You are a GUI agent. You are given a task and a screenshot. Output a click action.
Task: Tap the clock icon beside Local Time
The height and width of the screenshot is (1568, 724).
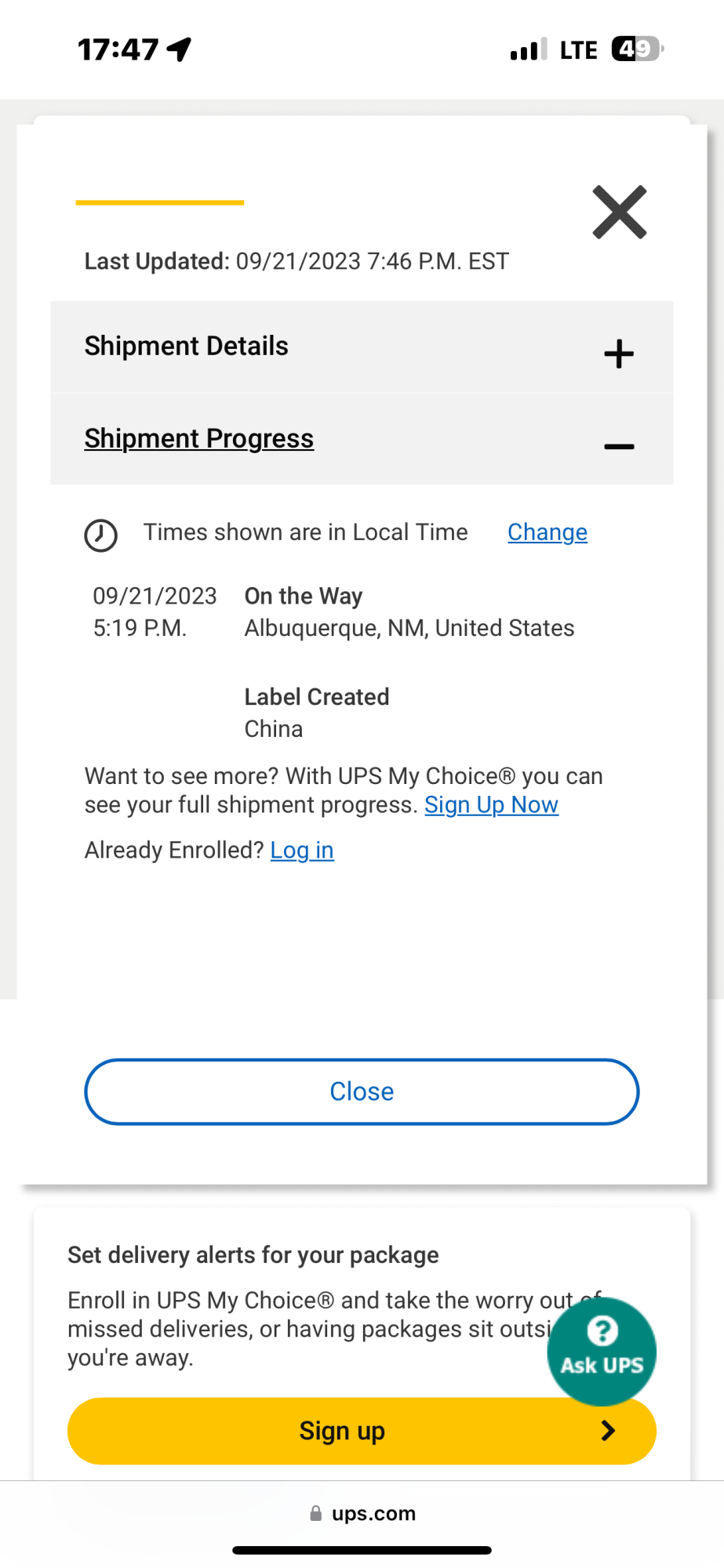[100, 535]
